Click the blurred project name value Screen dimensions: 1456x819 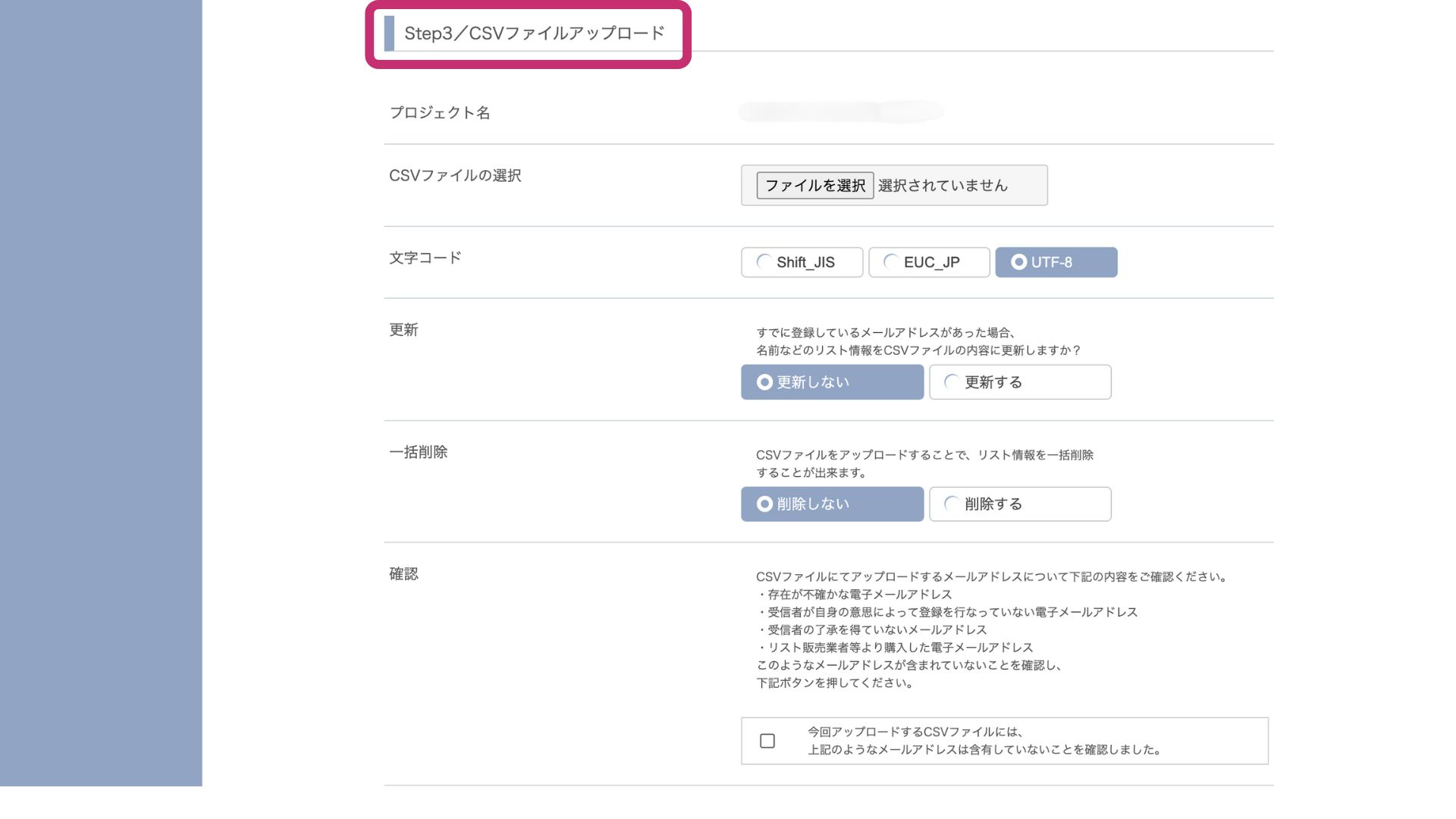coord(840,112)
